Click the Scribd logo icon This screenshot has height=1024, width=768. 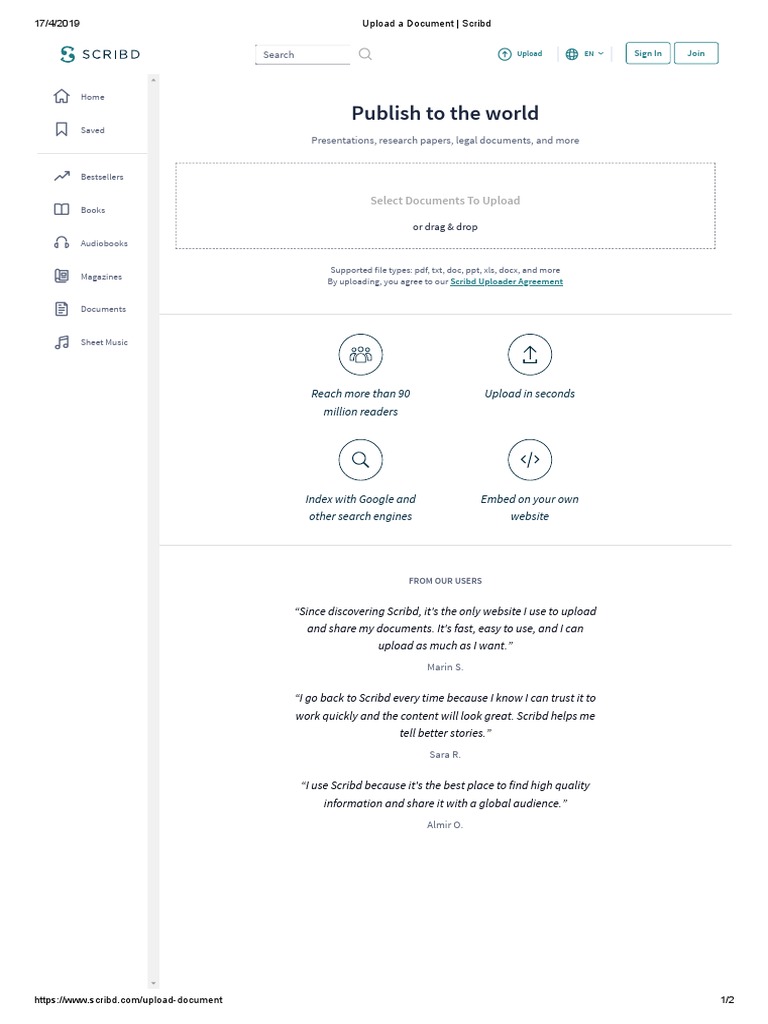click(67, 54)
